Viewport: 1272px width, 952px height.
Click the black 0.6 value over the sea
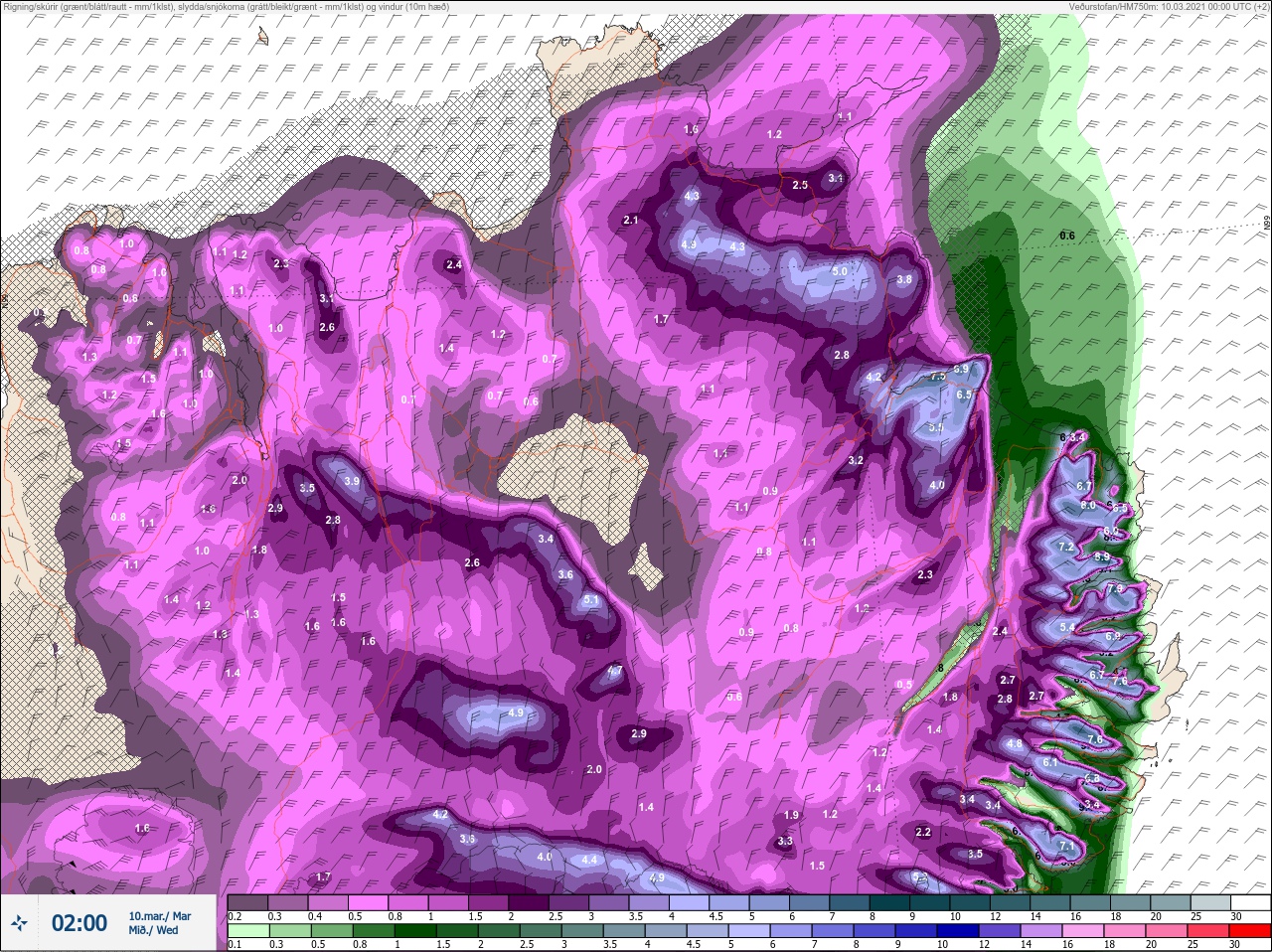point(1067,235)
